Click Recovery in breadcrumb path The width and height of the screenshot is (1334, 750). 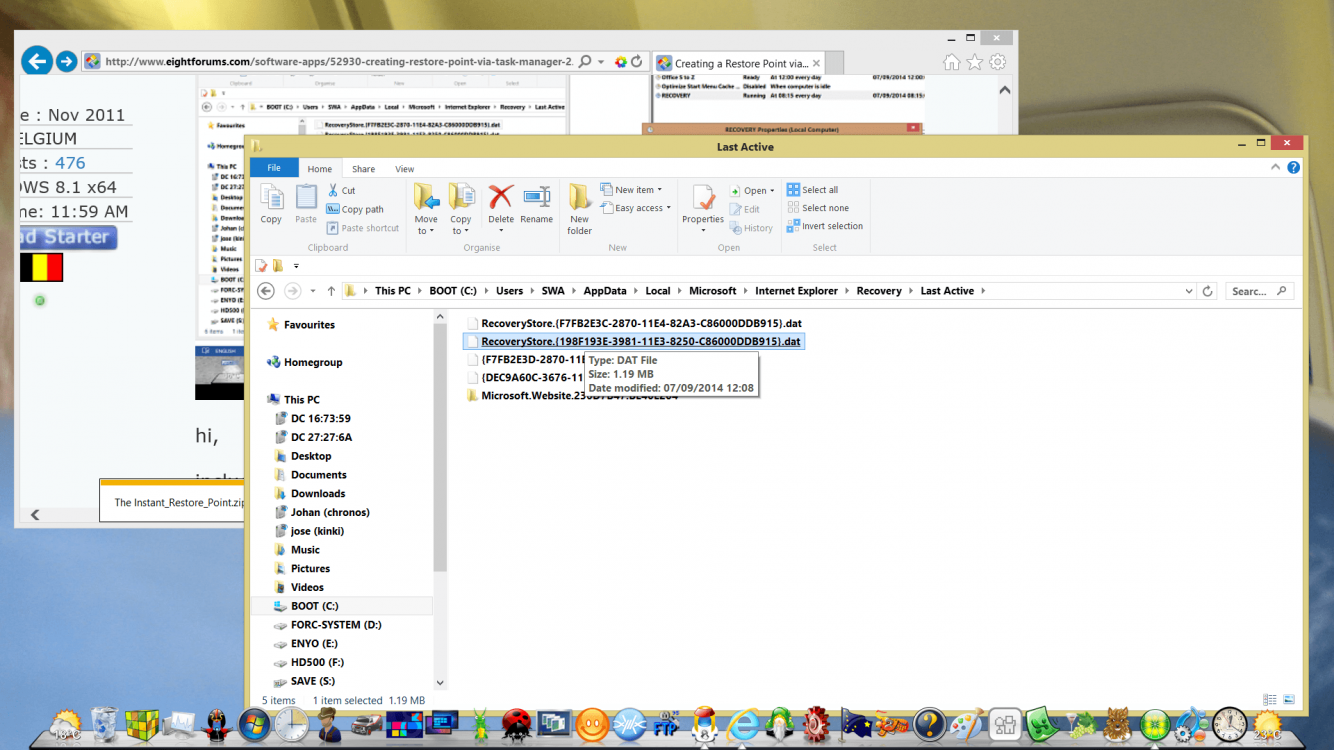[x=879, y=291]
